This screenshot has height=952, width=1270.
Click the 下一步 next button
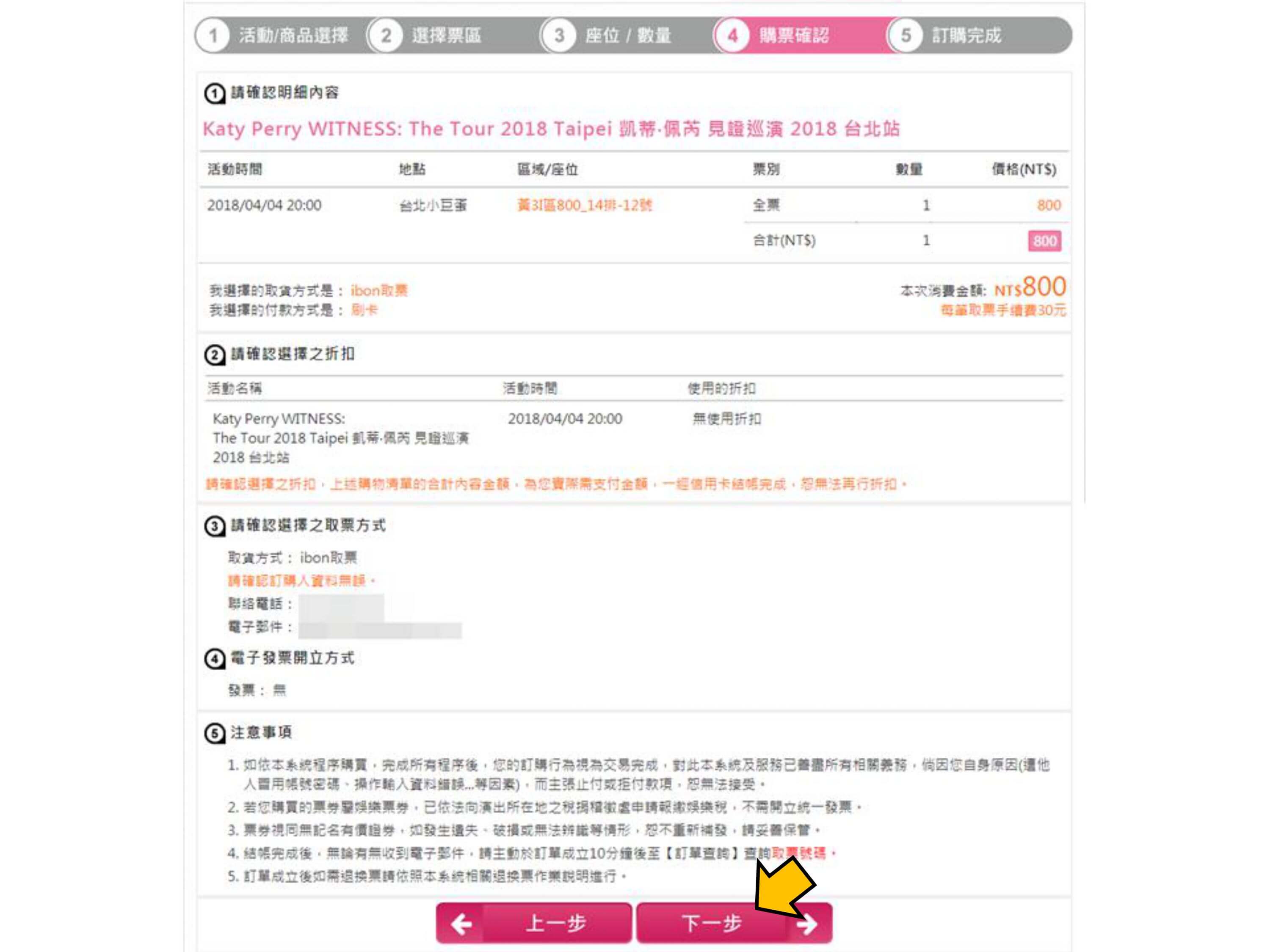[x=734, y=923]
